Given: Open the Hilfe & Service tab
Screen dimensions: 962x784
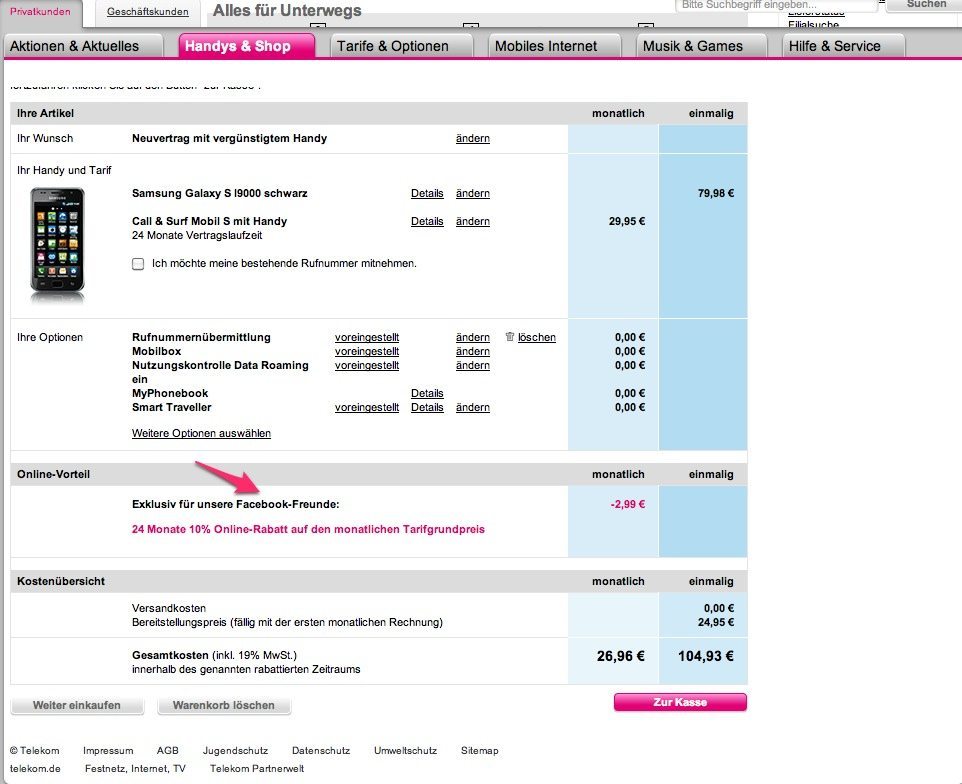Looking at the screenshot, I should 843,46.
